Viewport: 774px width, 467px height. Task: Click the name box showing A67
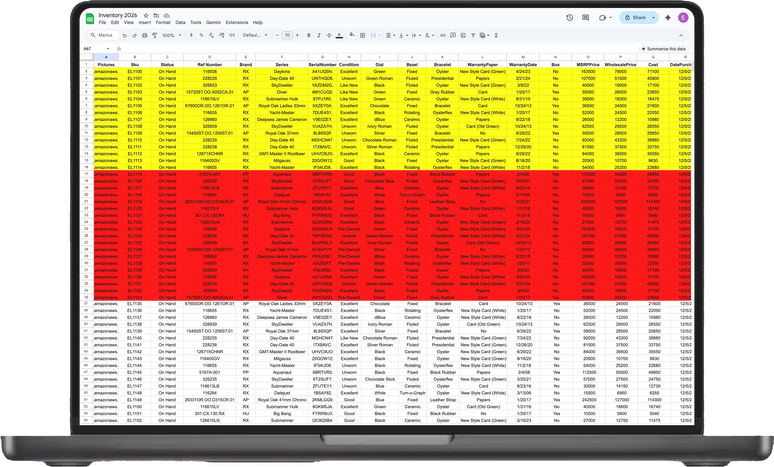tap(96, 49)
